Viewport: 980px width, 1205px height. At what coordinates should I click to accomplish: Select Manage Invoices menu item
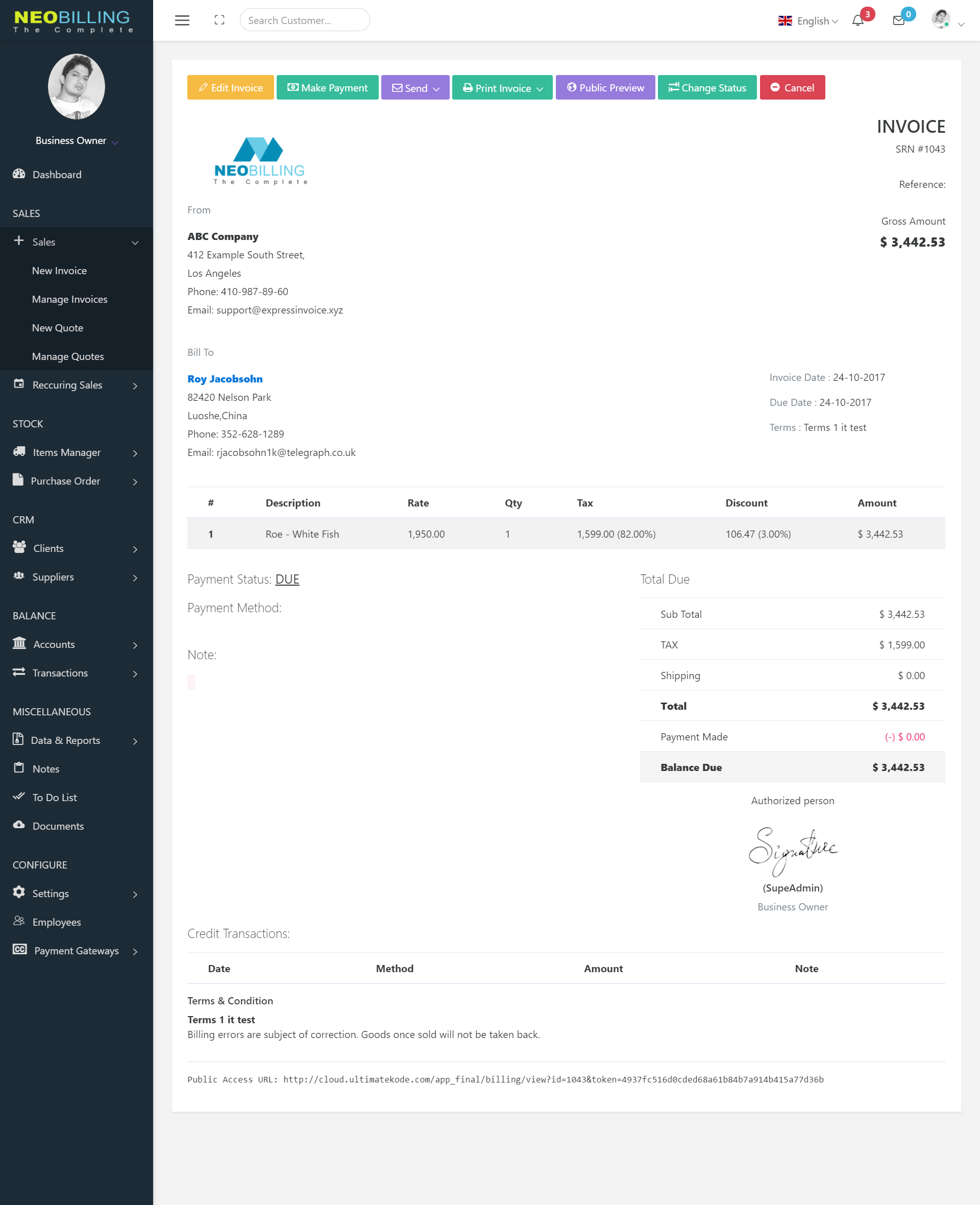pos(69,299)
